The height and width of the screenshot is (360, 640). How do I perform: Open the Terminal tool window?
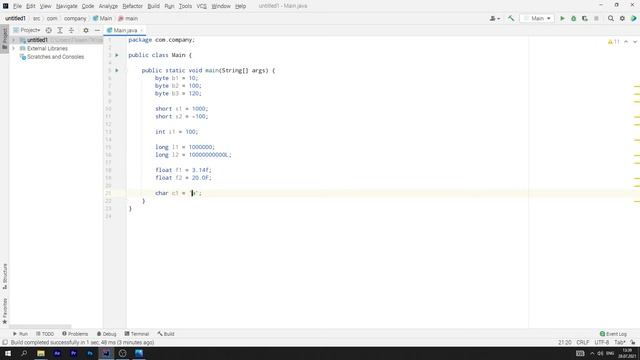pos(137,334)
